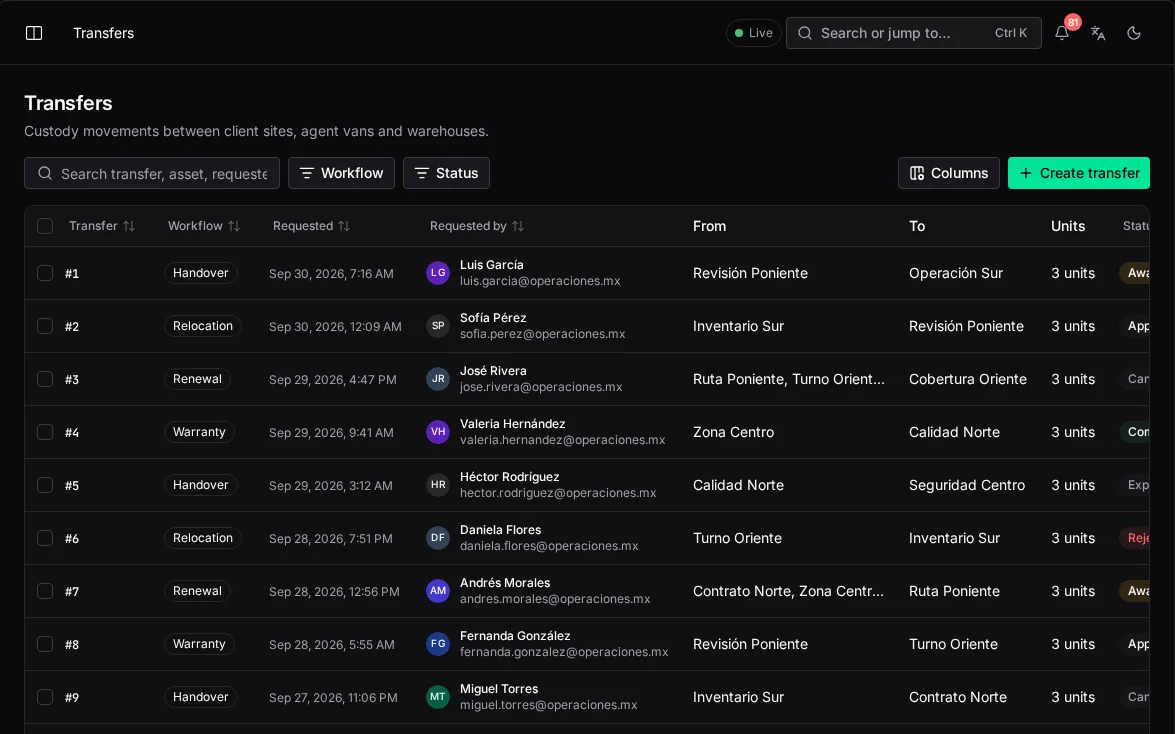Viewport: 1175px width, 734px height.
Task: Click 'Sep 28, 2026, 7:51 PM' date
Action: click(330, 538)
